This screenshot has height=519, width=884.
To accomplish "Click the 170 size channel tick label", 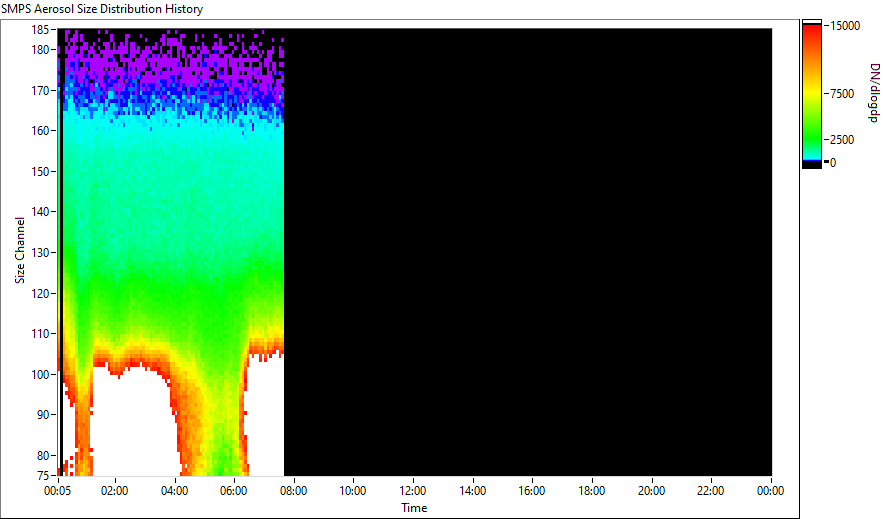I will 40,90.
